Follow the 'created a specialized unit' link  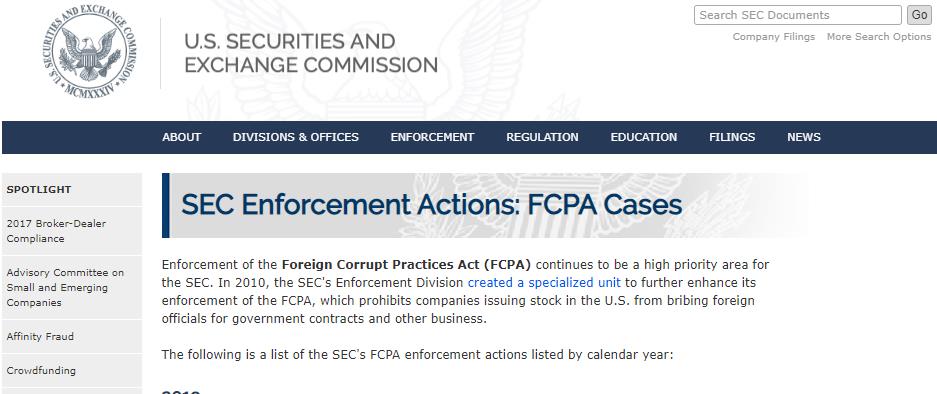(x=544, y=282)
